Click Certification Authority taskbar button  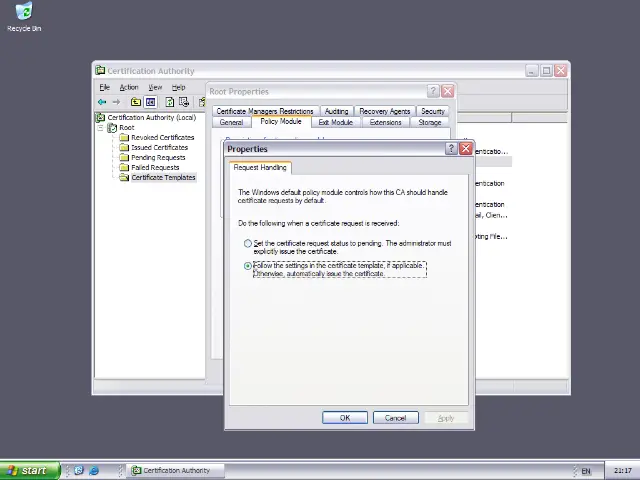tap(171, 470)
